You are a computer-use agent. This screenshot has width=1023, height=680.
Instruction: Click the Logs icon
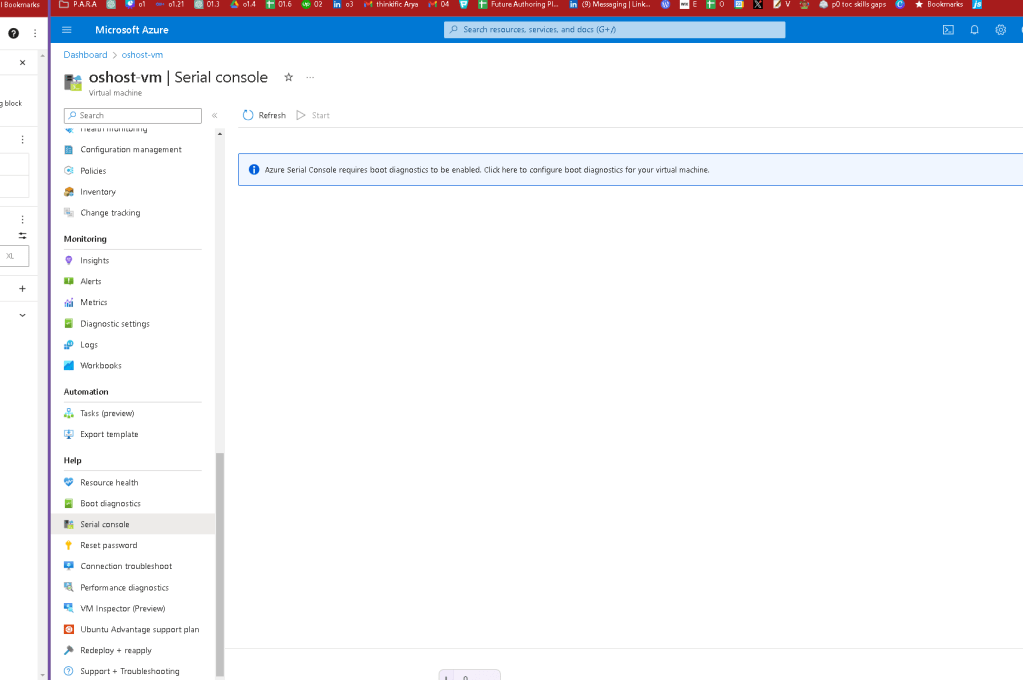click(x=69, y=345)
